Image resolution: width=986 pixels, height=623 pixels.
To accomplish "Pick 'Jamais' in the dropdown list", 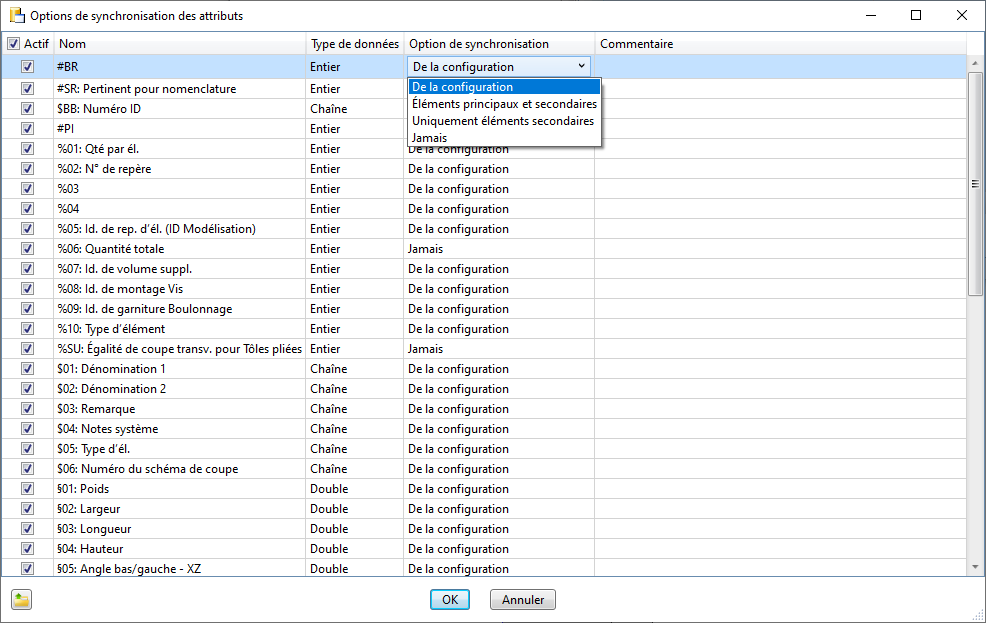I will pos(430,138).
